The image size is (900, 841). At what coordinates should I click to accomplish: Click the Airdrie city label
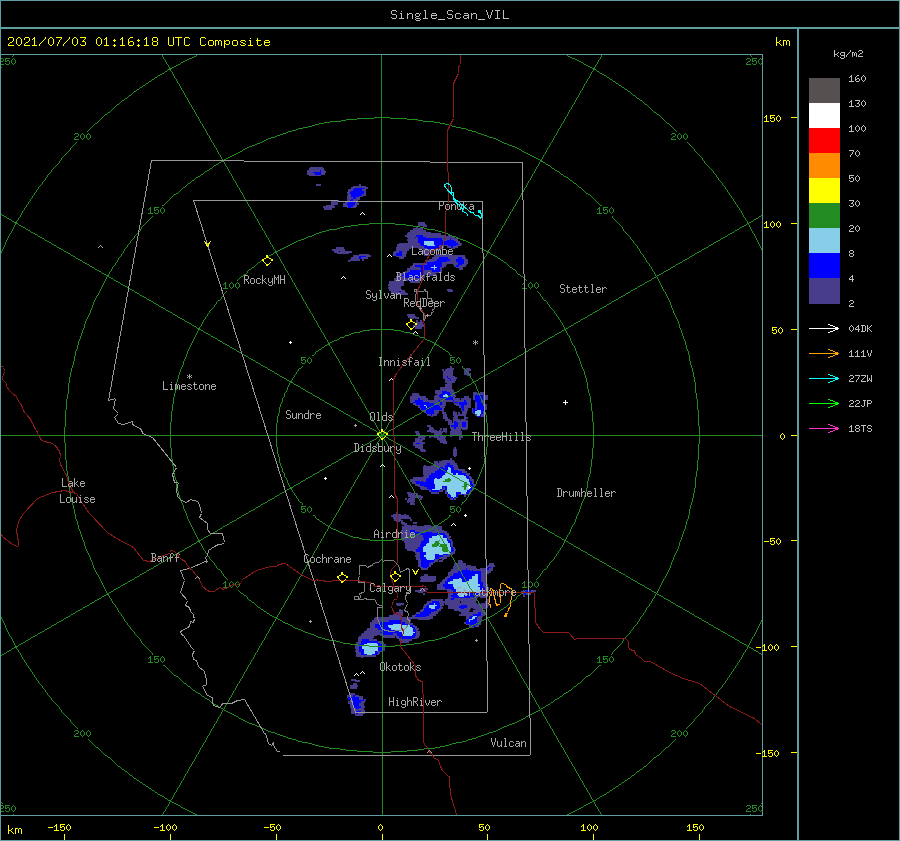click(x=394, y=534)
